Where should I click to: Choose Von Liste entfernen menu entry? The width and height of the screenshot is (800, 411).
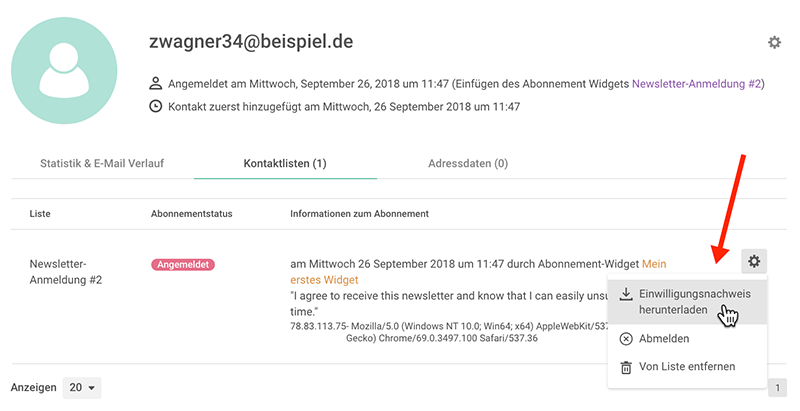coord(687,367)
